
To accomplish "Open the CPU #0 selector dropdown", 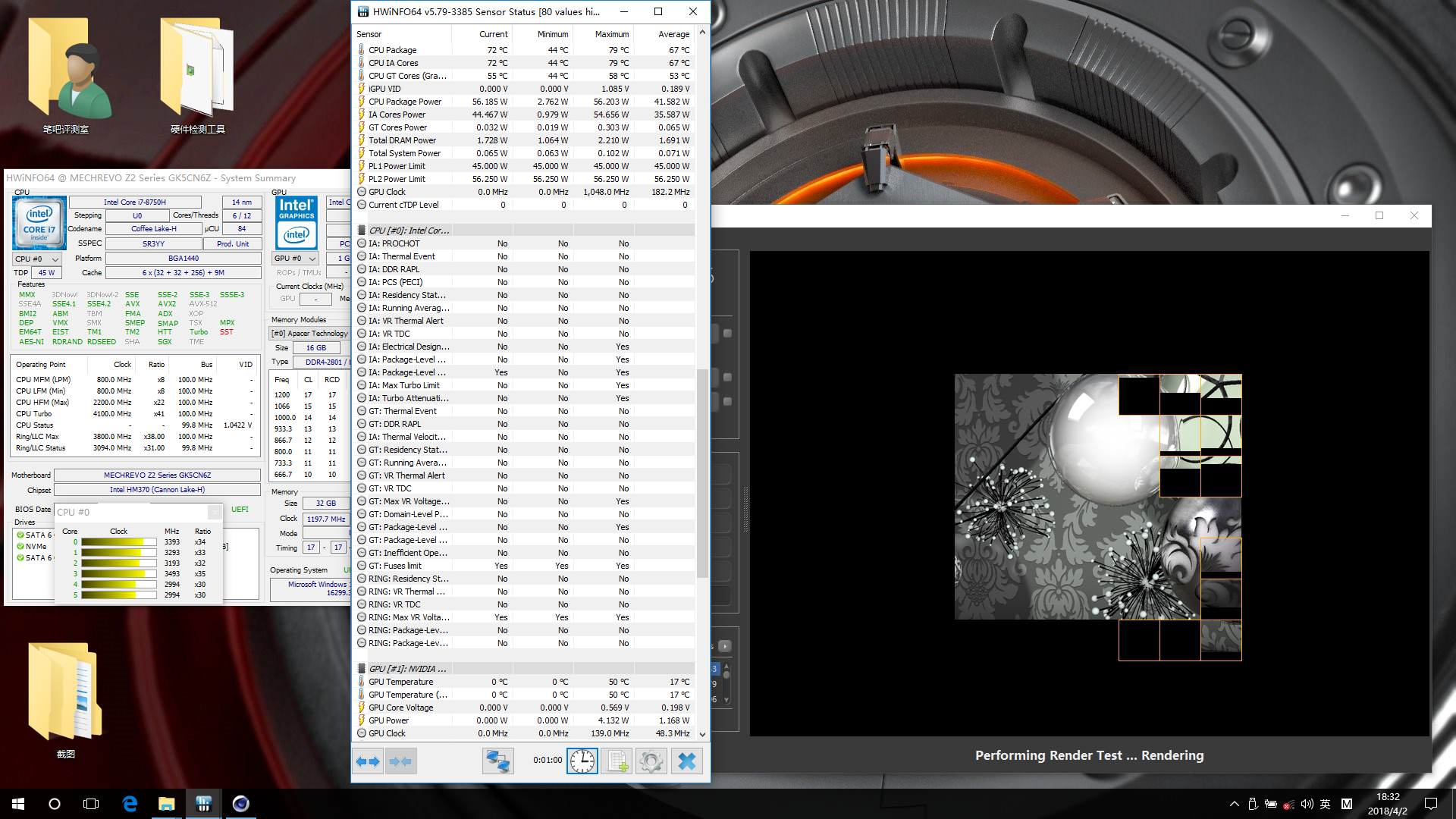I will tap(36, 259).
